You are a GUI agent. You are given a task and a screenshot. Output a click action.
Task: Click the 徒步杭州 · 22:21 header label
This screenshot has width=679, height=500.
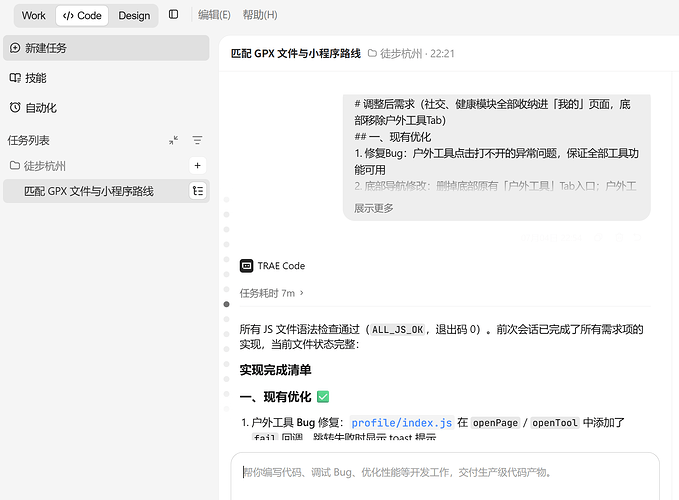[417, 54]
